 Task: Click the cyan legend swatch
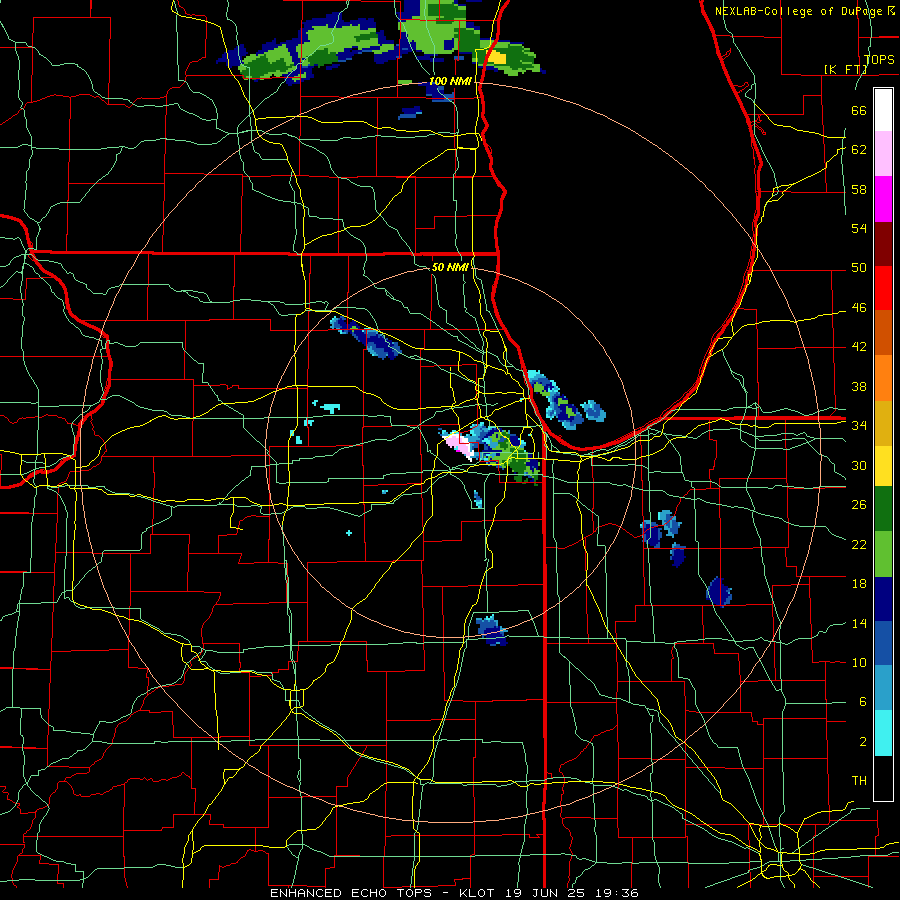coord(883,733)
